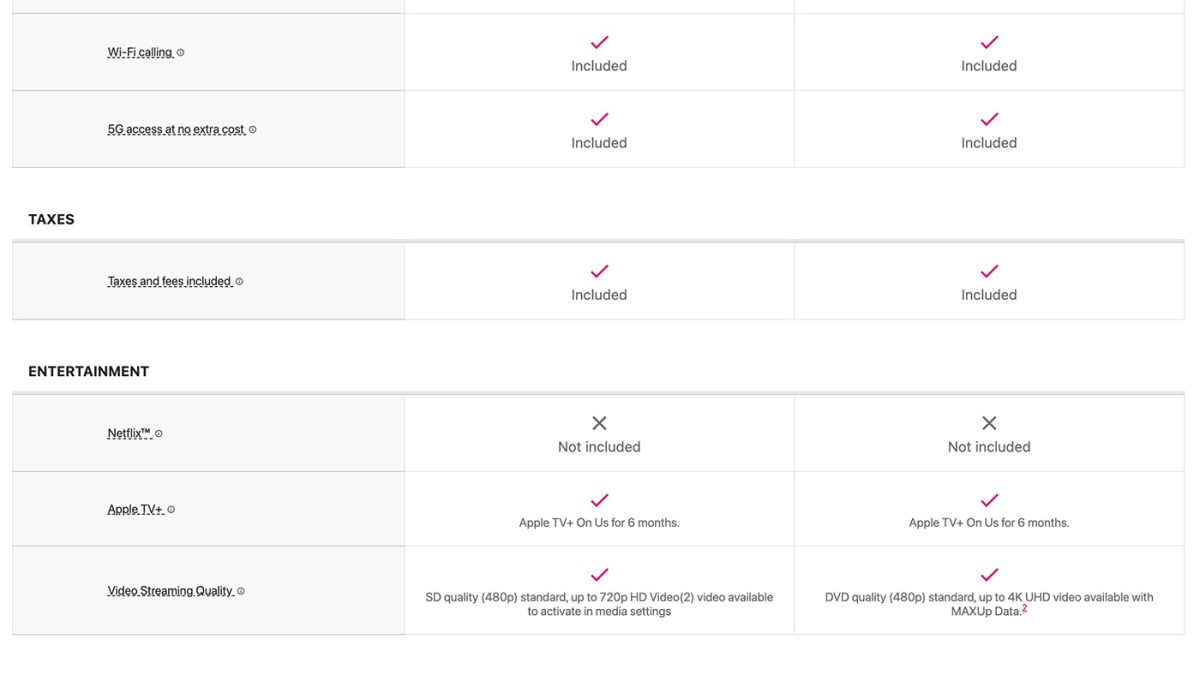The width and height of the screenshot is (1200, 675).
Task: Open Video Streaming Quality info icon
Action: coord(241,591)
